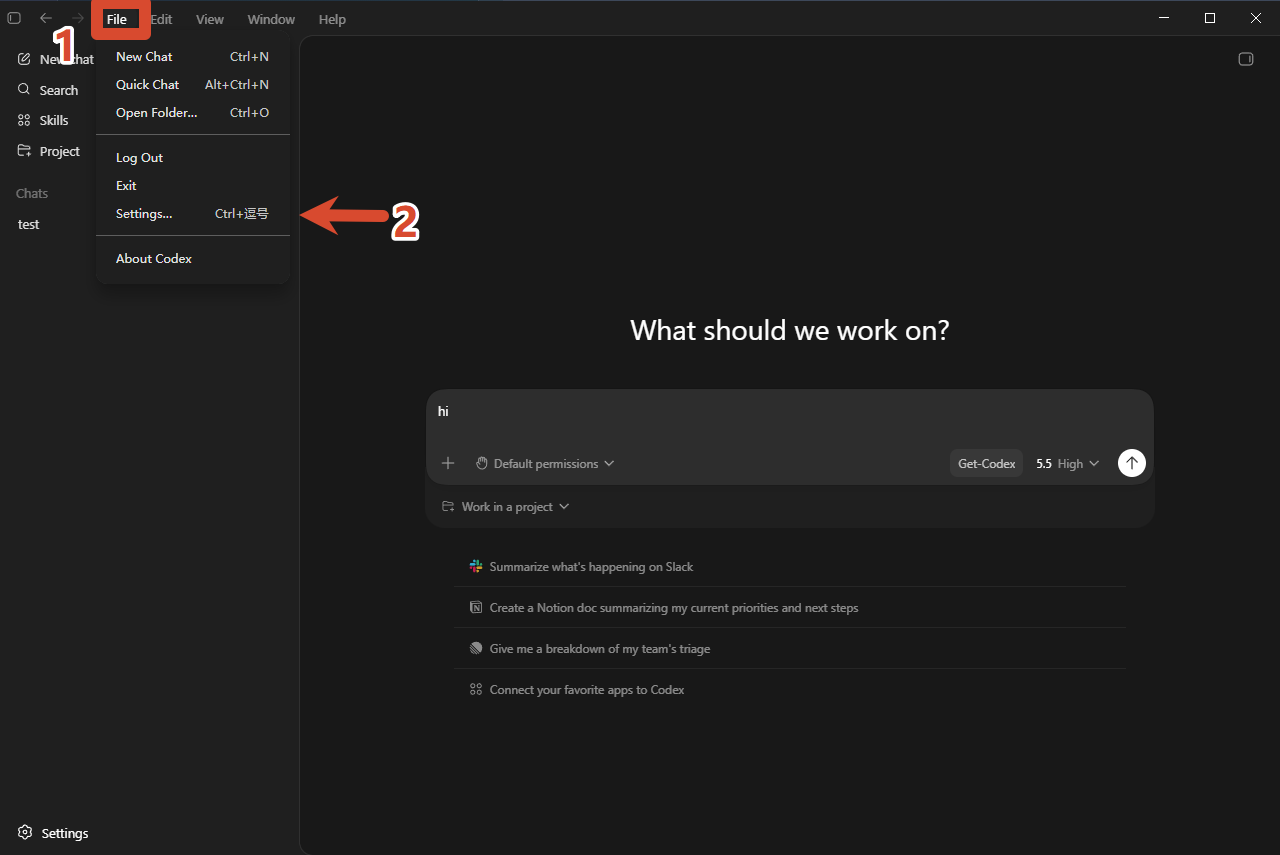The width and height of the screenshot is (1280, 855).
Task: Expand the Work in a project dropdown
Action: coord(506,507)
